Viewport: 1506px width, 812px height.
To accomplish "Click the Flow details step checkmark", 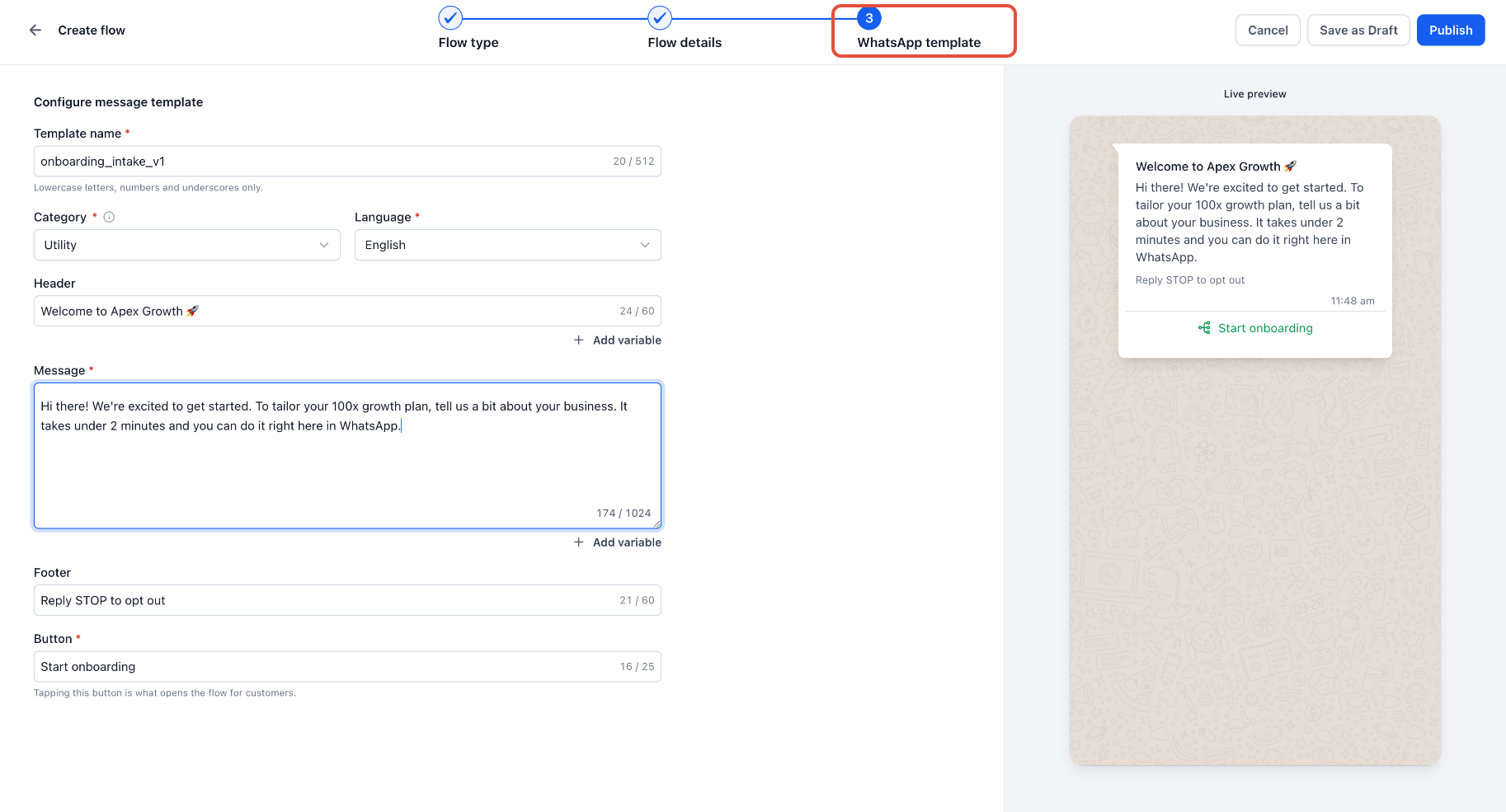I will pos(660,17).
